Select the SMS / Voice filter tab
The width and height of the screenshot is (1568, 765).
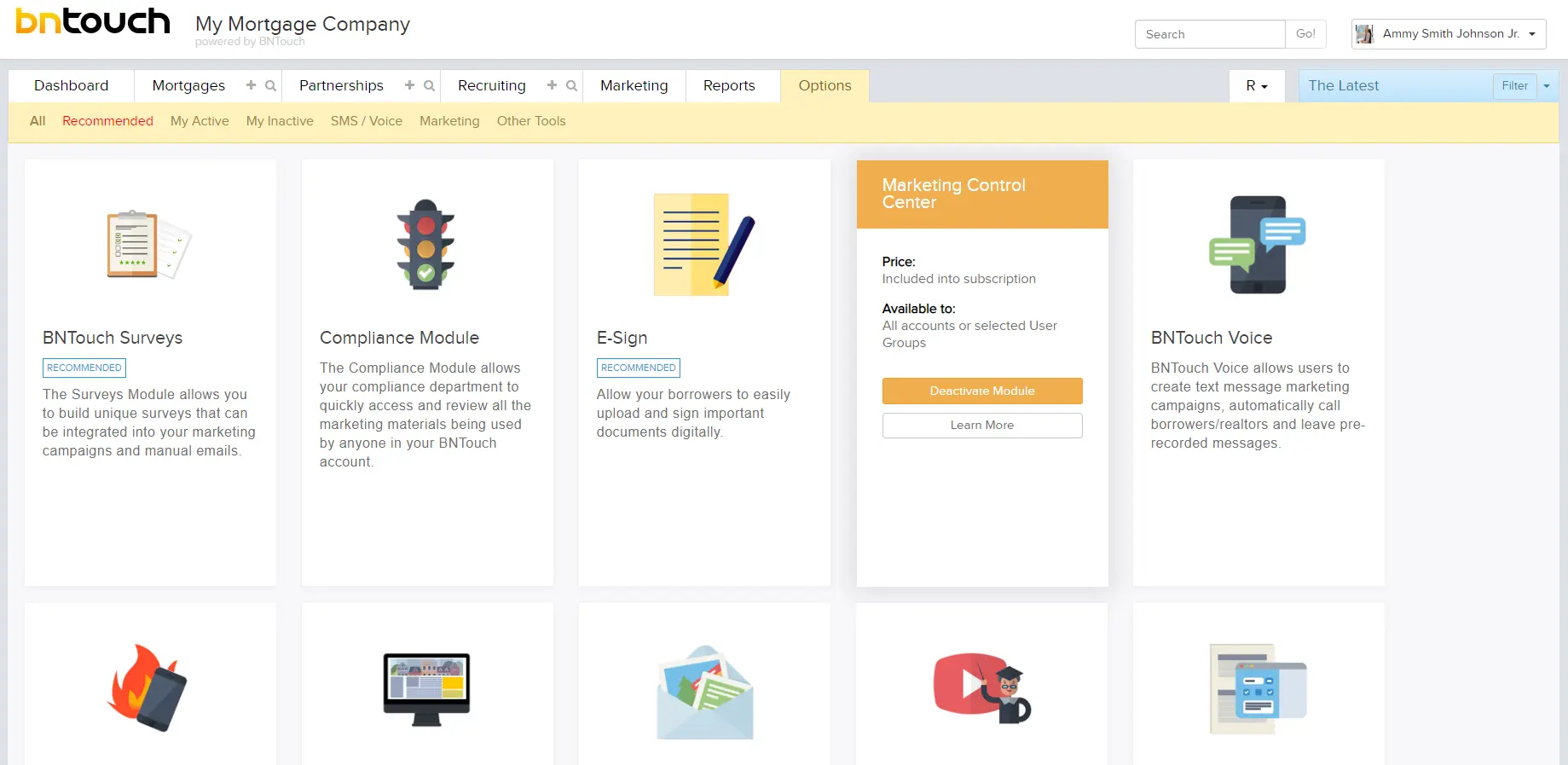point(367,121)
